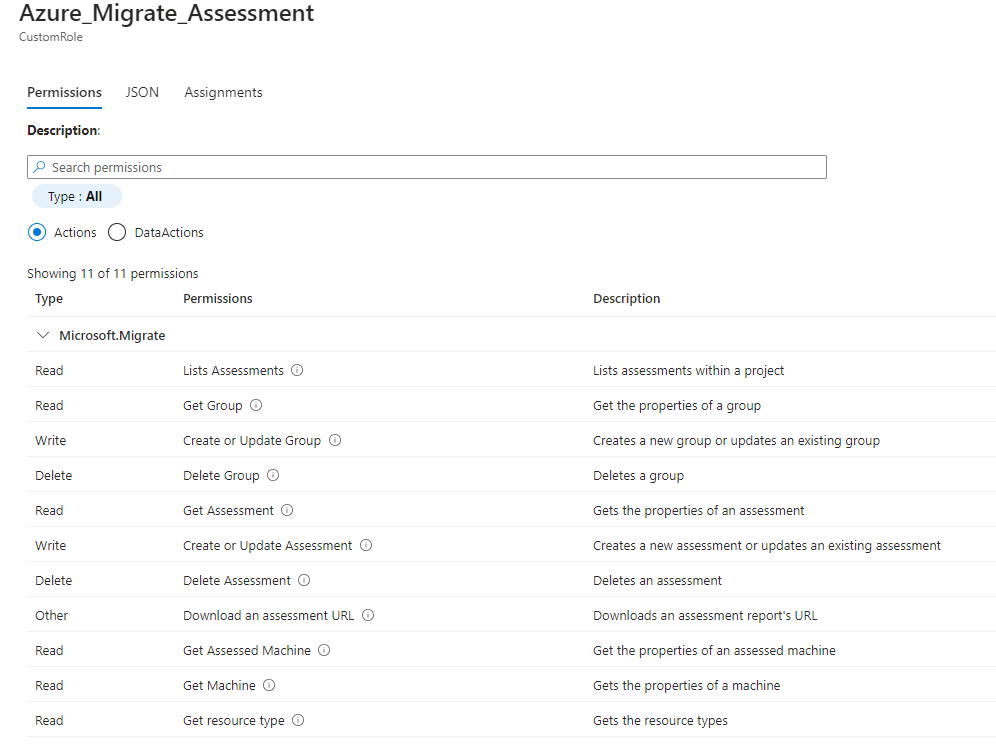Click the info icon beside Delete Group

pyautogui.click(x=275, y=475)
